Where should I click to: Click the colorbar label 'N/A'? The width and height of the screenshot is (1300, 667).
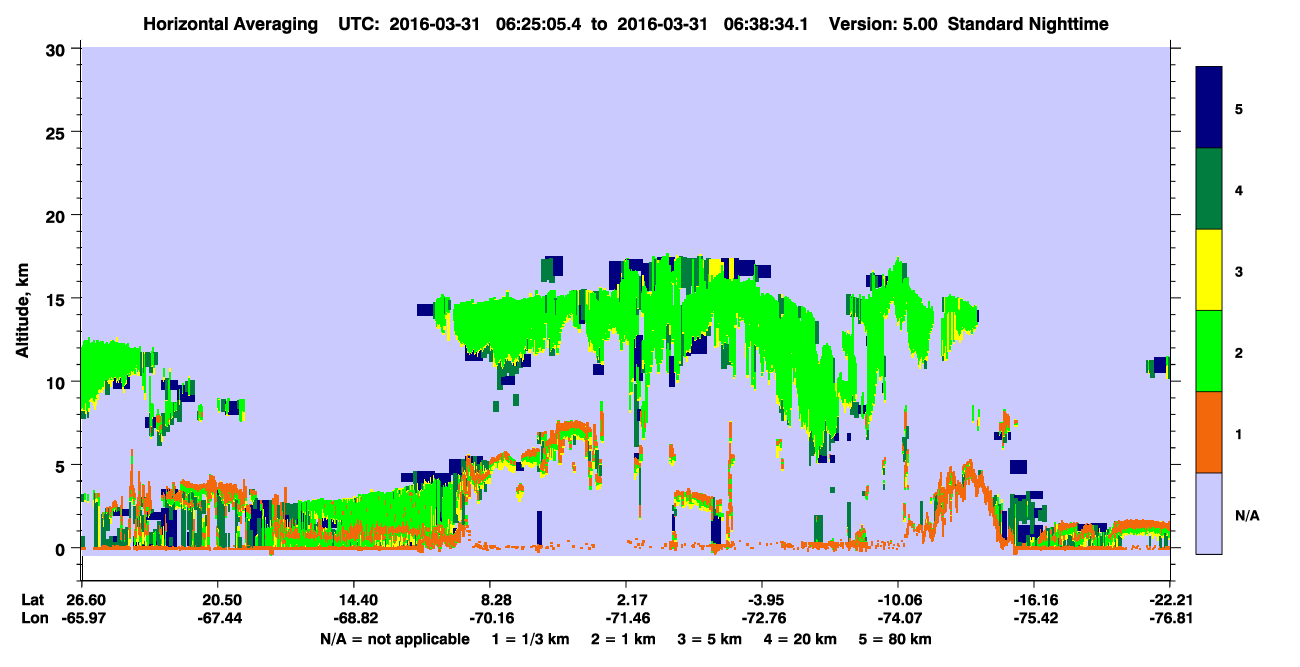[1246, 516]
